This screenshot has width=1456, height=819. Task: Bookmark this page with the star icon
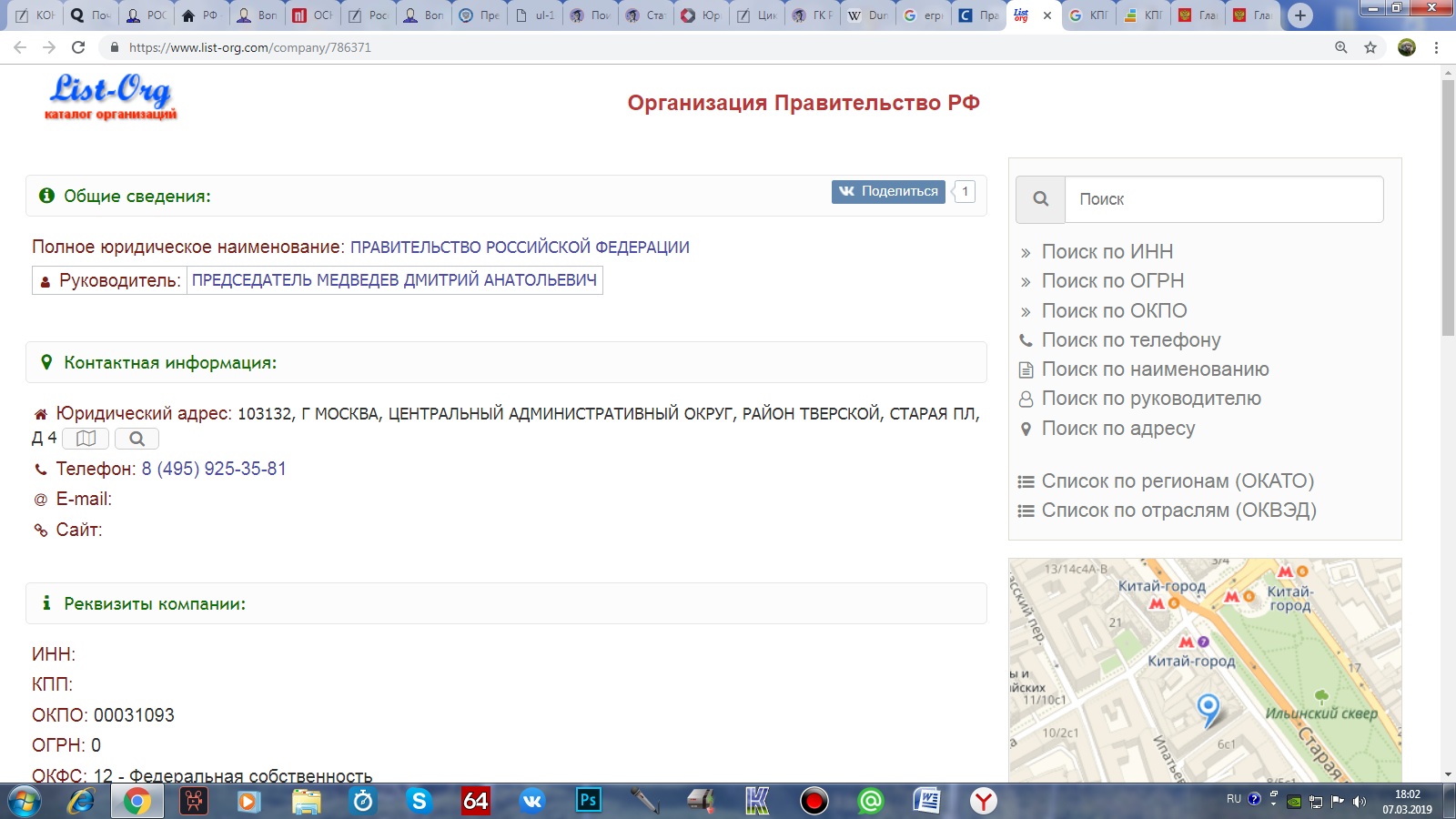[1370, 47]
